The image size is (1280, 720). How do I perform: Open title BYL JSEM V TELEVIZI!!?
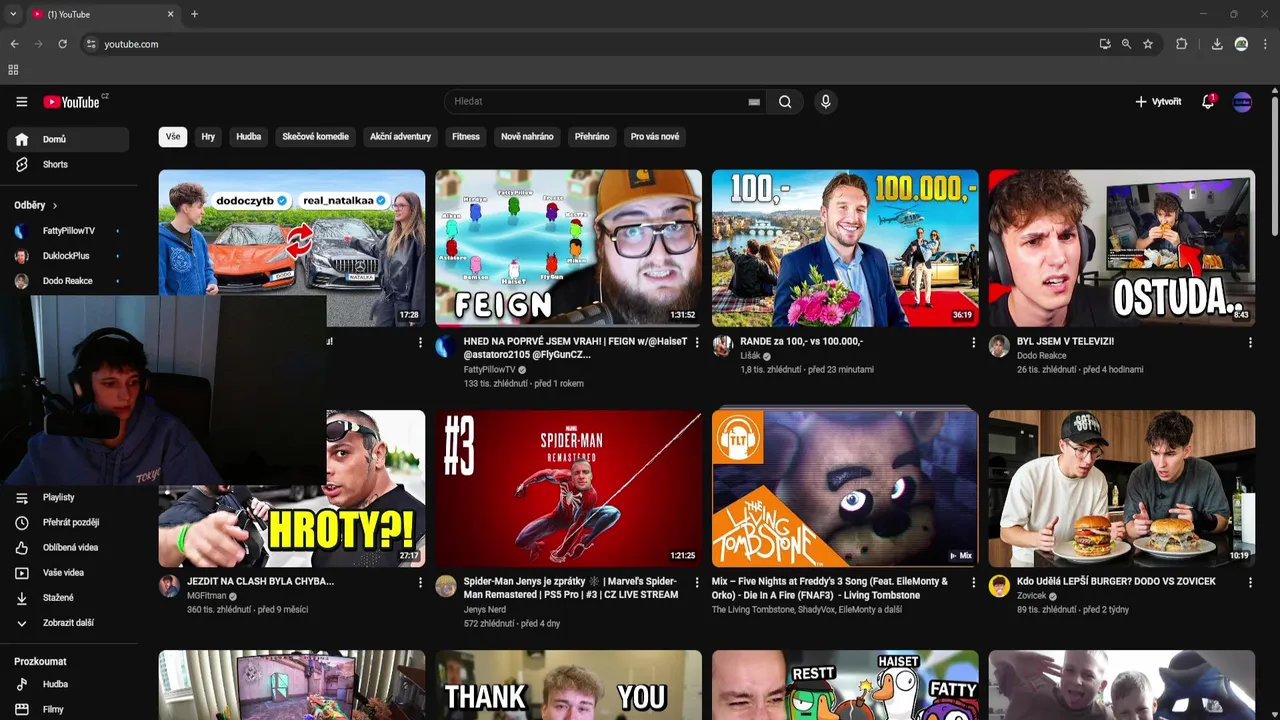point(1065,342)
